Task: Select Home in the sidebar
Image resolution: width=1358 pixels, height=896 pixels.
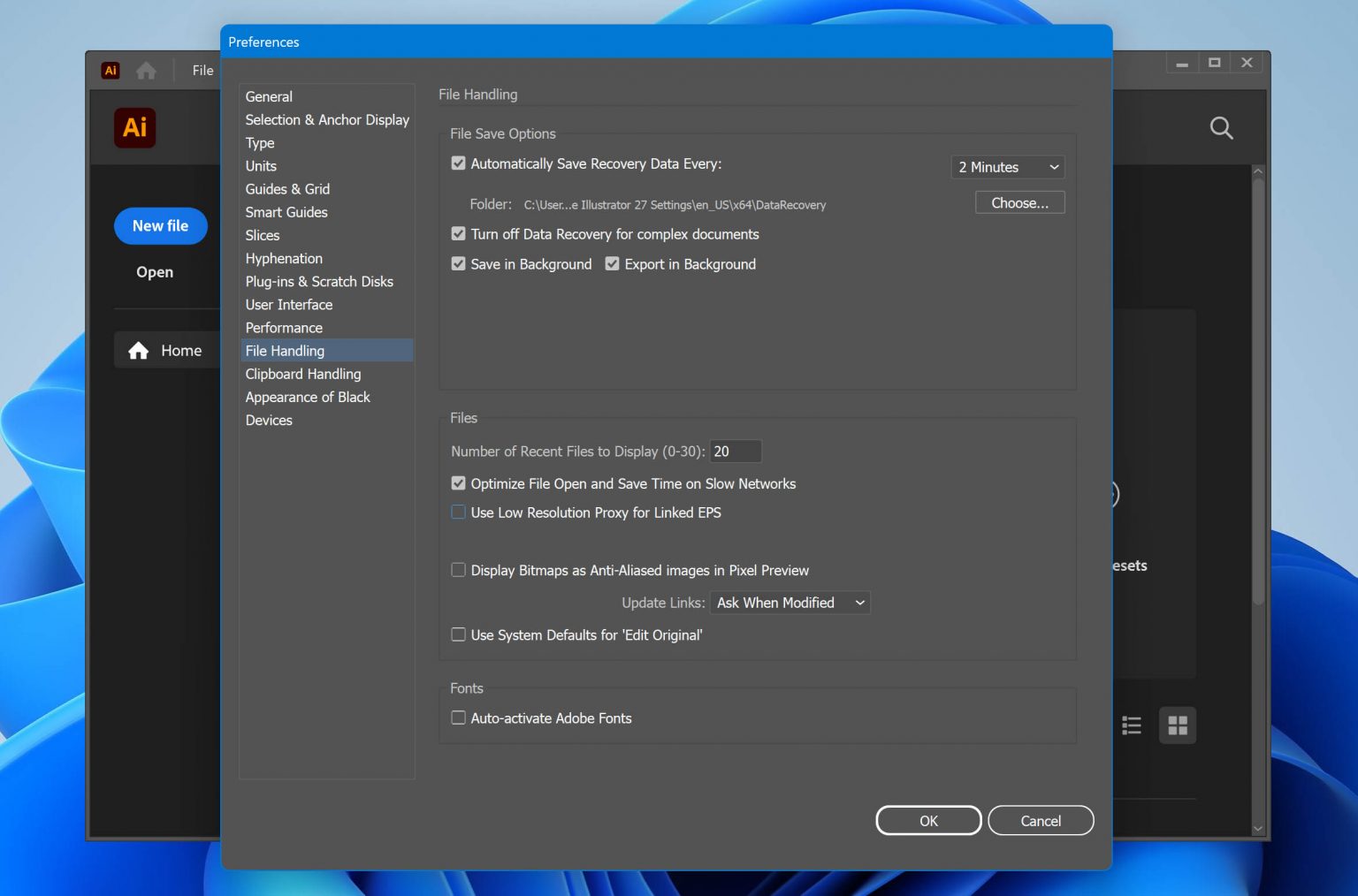Action: click(180, 350)
